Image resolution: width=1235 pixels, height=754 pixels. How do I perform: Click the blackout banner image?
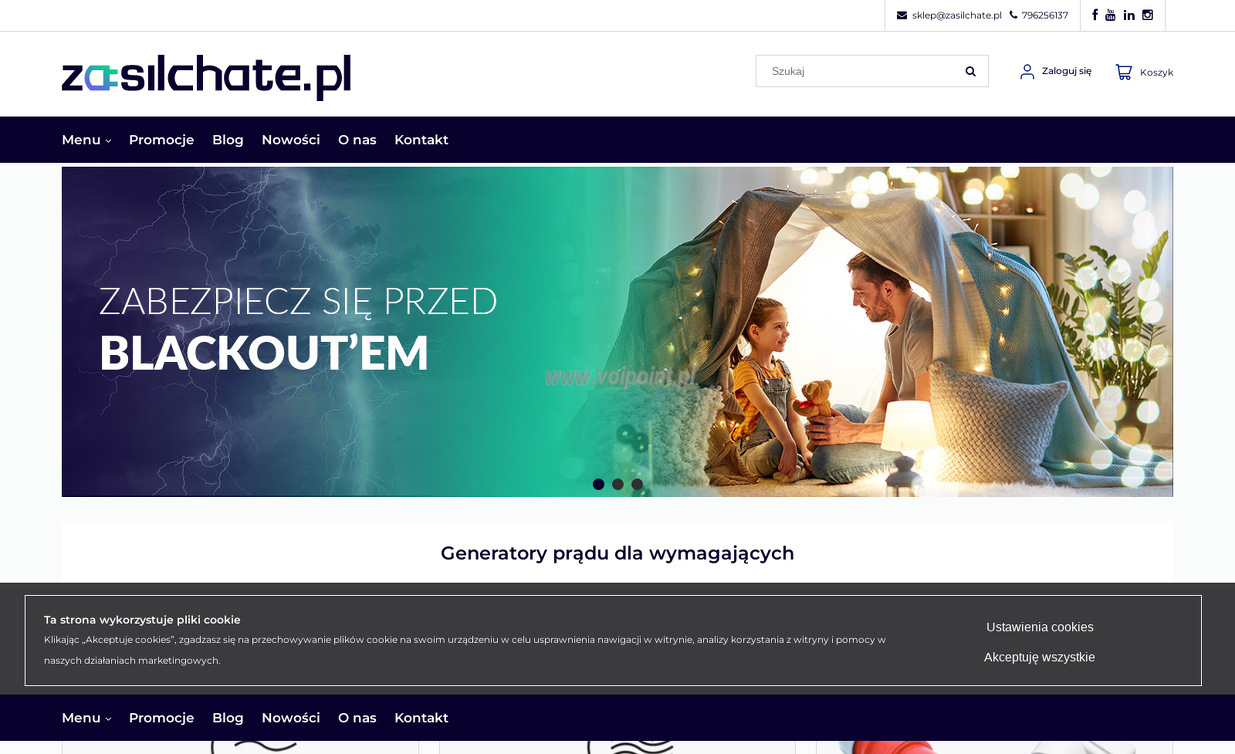tap(617, 332)
